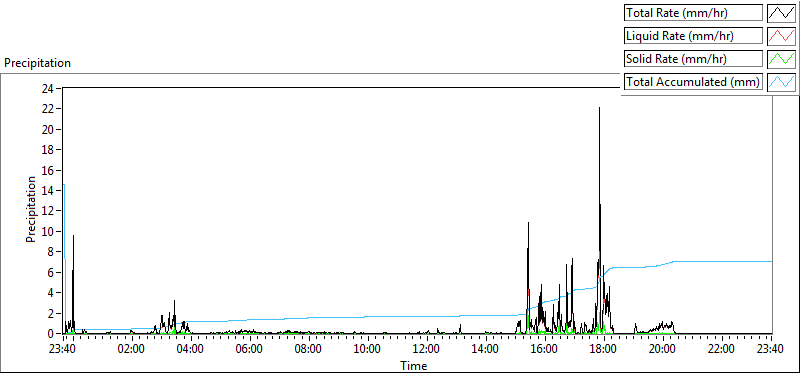
Task: Click the 10 label on the Y axis
Action: [x=49, y=232]
